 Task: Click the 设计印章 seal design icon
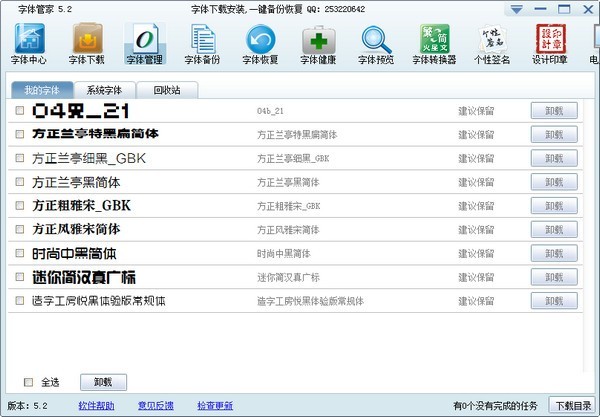(x=550, y=45)
